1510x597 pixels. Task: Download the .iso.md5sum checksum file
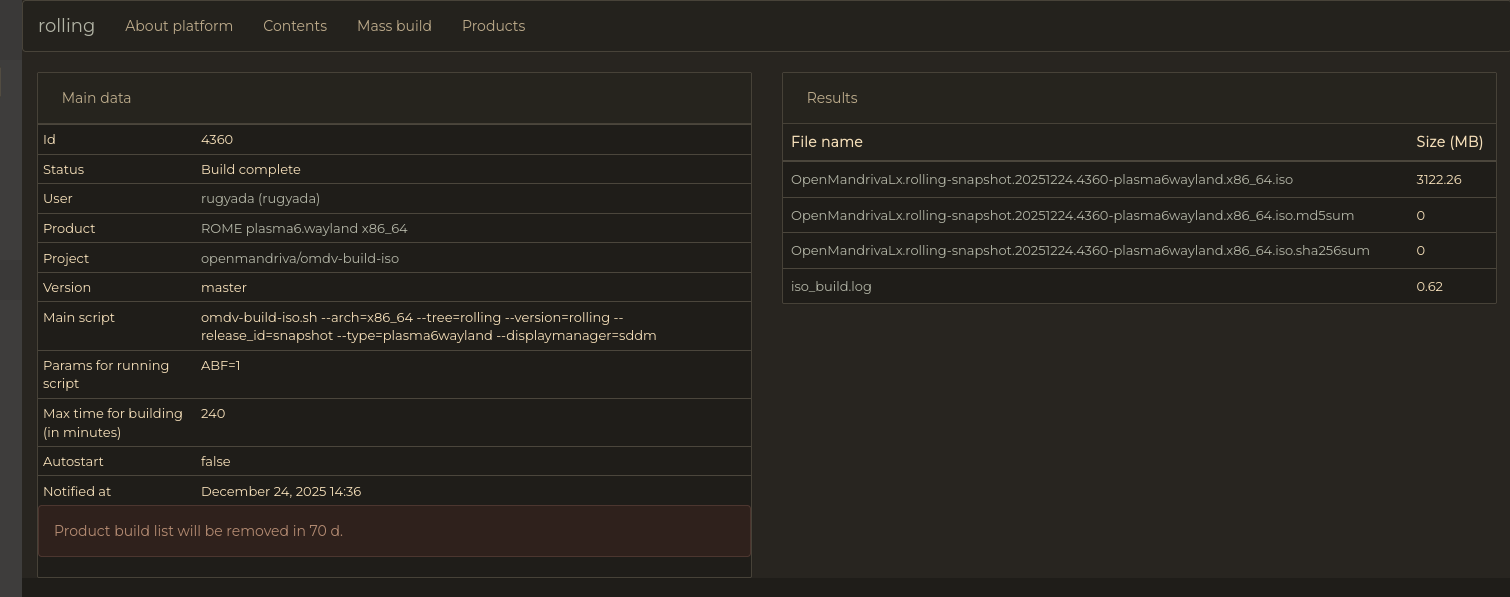1072,216
